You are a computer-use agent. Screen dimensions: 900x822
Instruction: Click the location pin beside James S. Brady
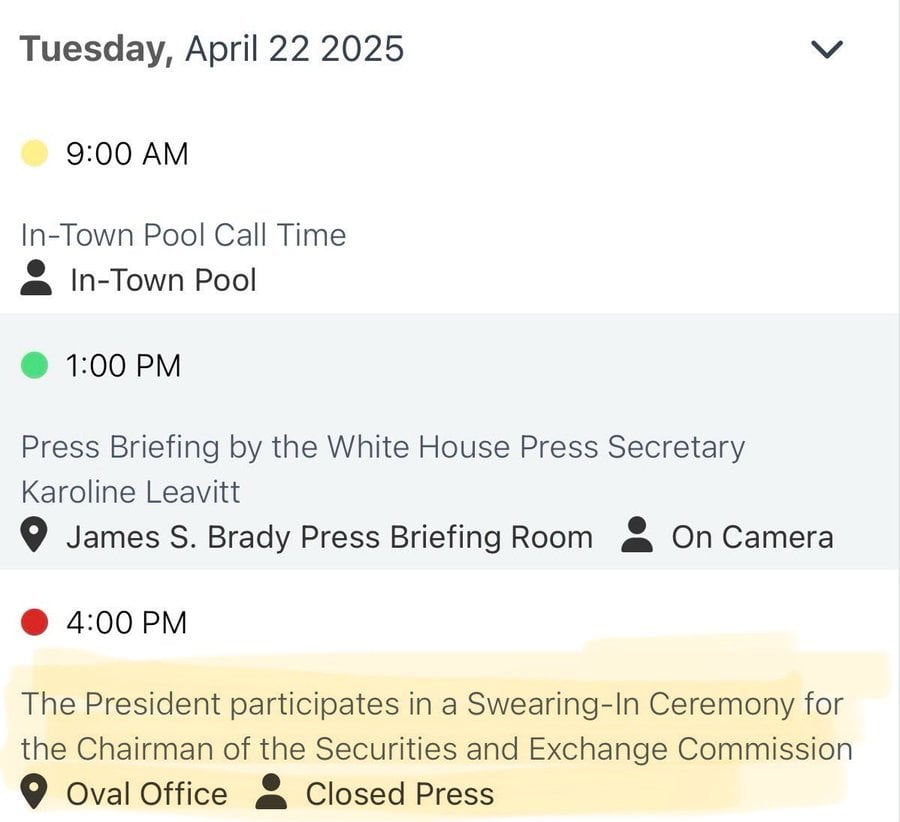coord(36,537)
